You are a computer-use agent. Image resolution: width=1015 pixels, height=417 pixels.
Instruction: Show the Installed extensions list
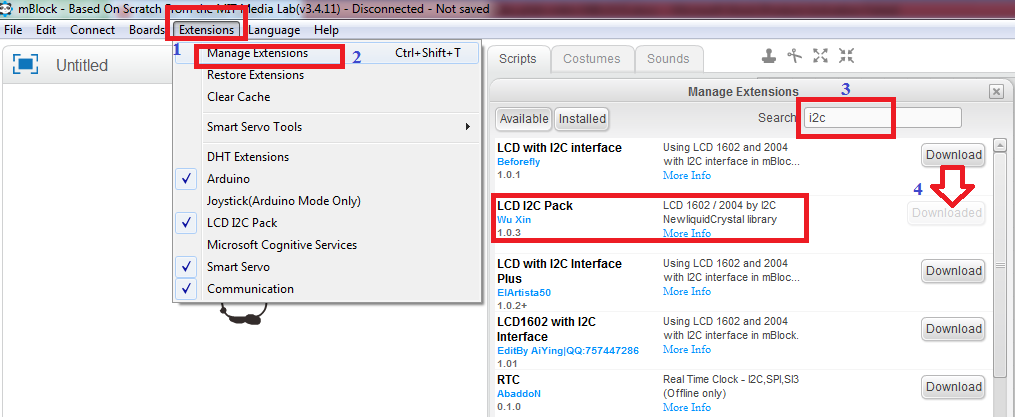582,118
